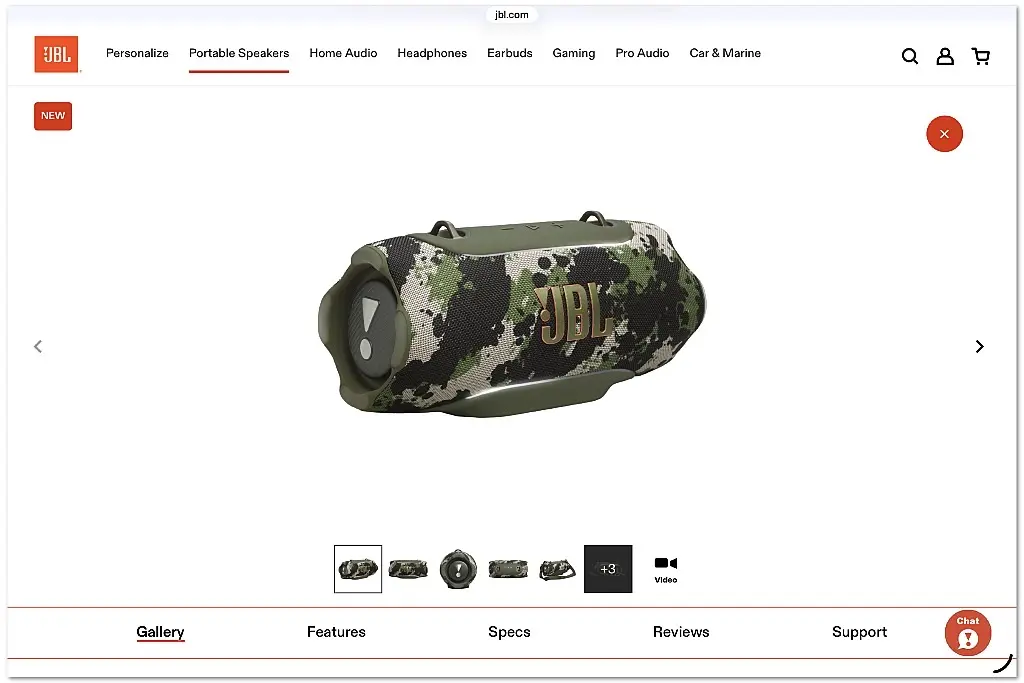Image resolution: width=1024 pixels, height=683 pixels.
Task: Open the Earbuds menu
Action: [x=510, y=53]
